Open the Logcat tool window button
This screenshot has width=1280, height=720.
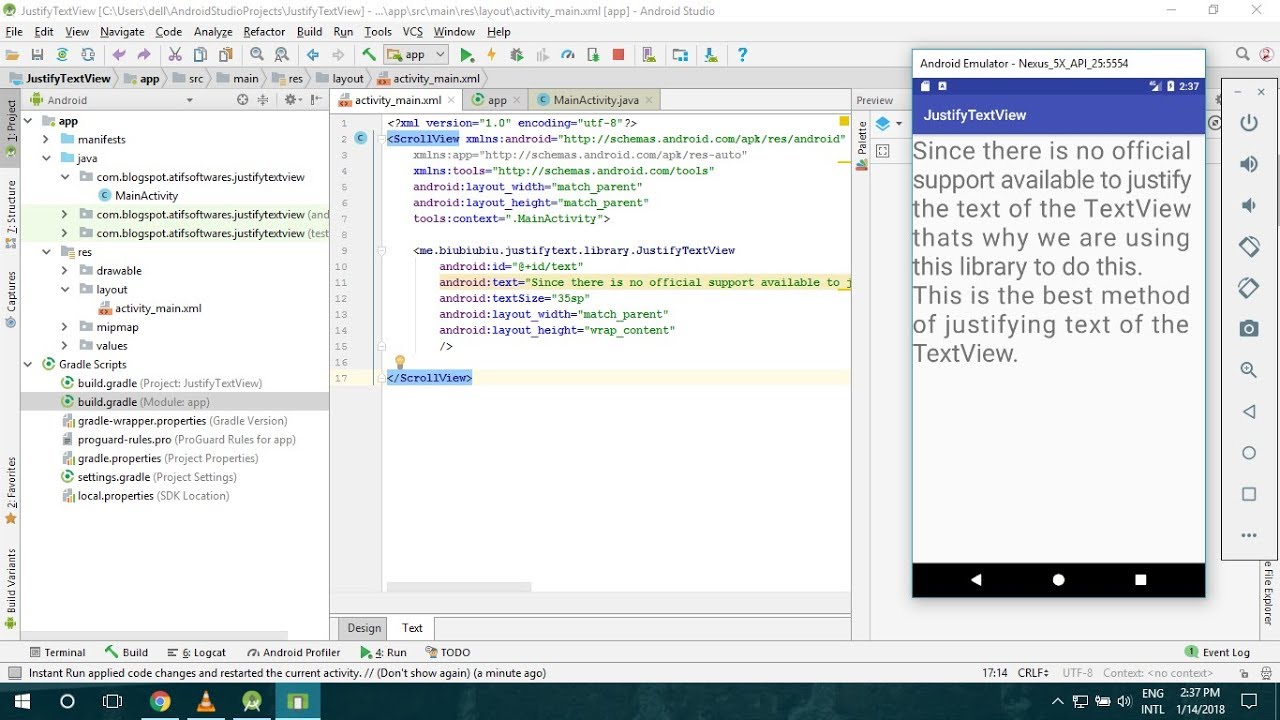pyautogui.click(x=197, y=652)
